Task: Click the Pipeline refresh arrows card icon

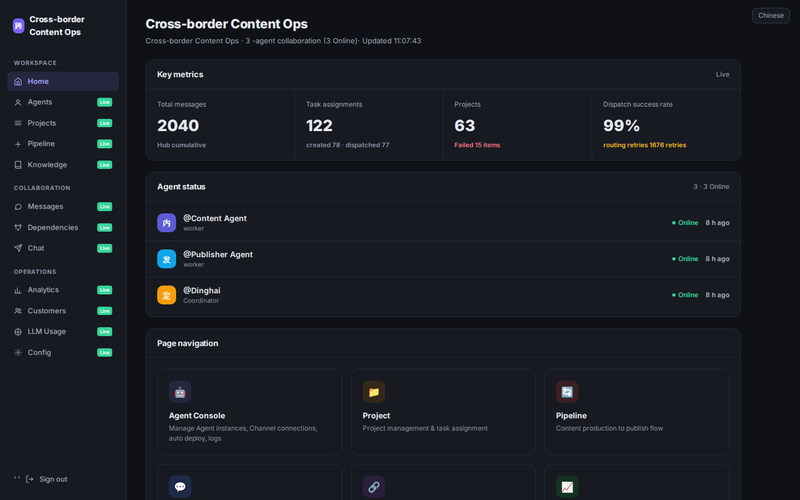Action: pyautogui.click(x=567, y=392)
